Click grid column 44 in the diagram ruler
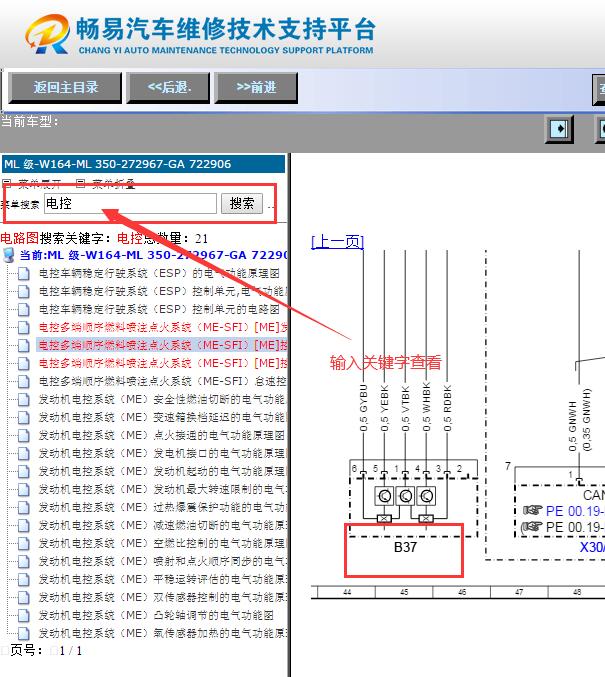Screen dimensions: 605x677 347,592
